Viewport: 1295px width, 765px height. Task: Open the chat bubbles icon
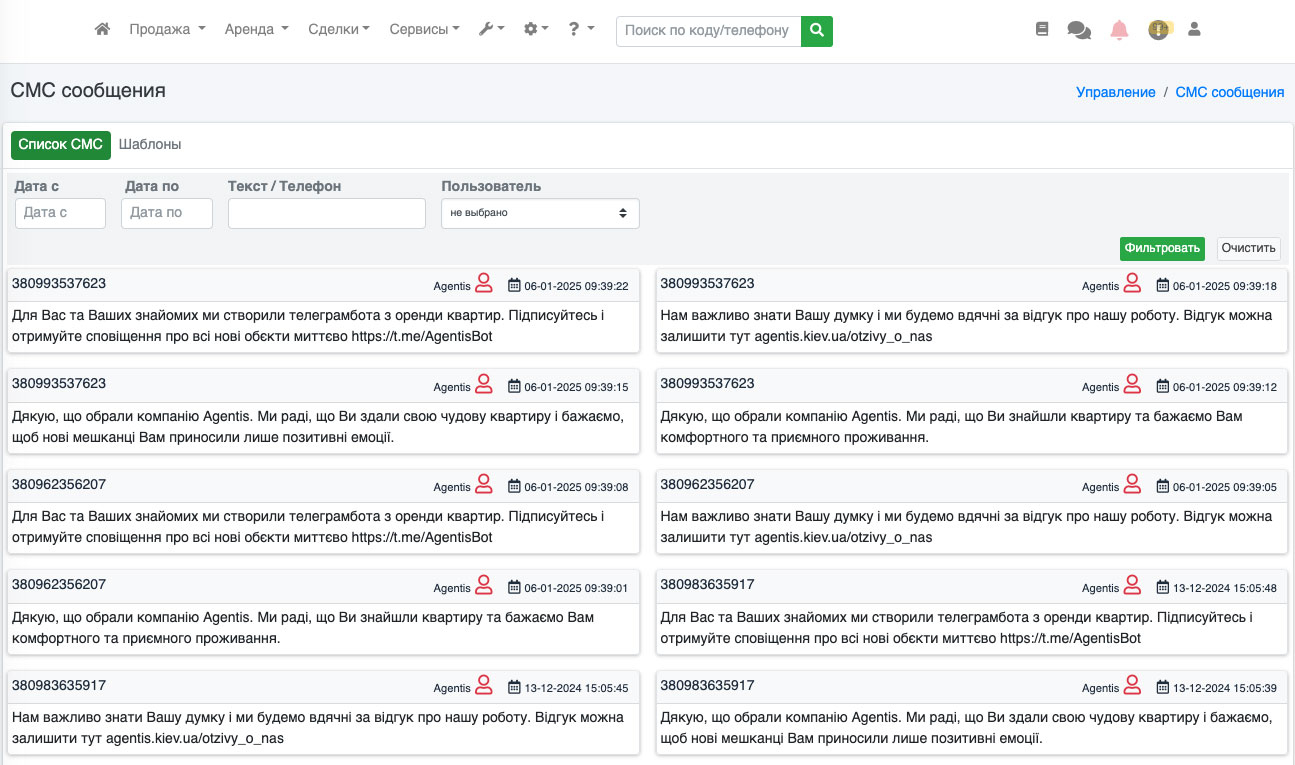coord(1079,31)
